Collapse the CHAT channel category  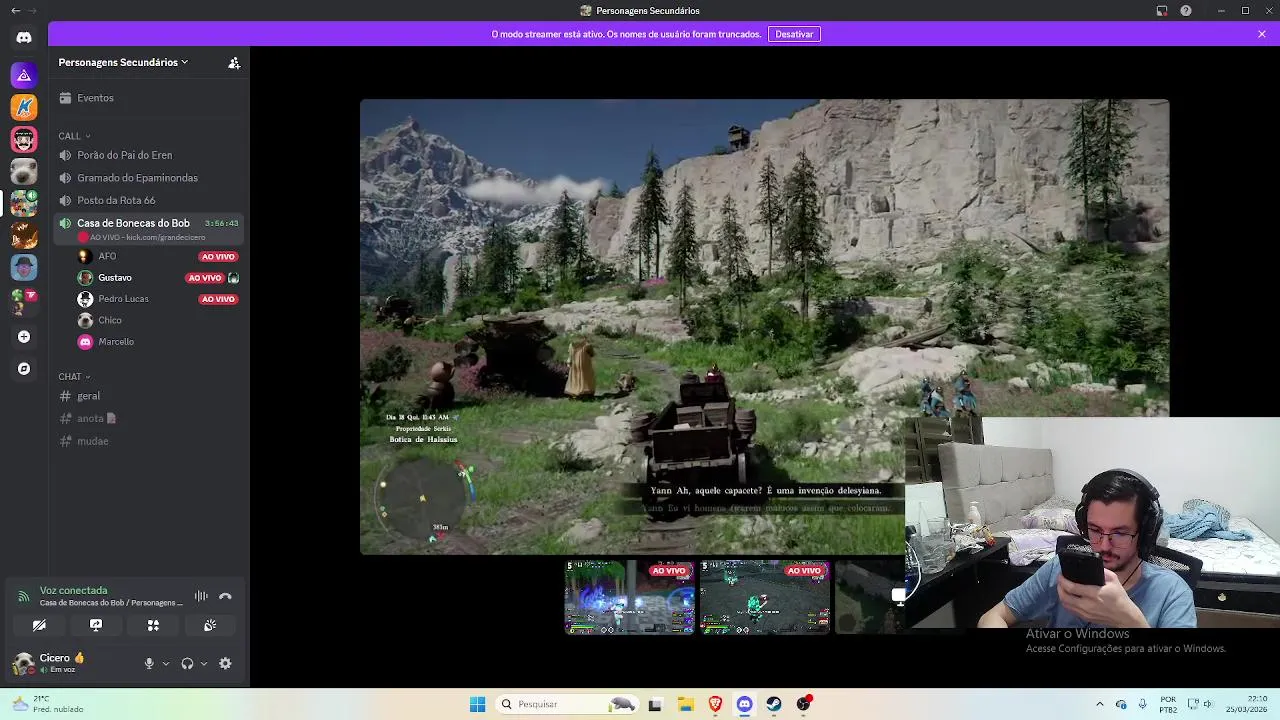pyautogui.click(x=74, y=377)
